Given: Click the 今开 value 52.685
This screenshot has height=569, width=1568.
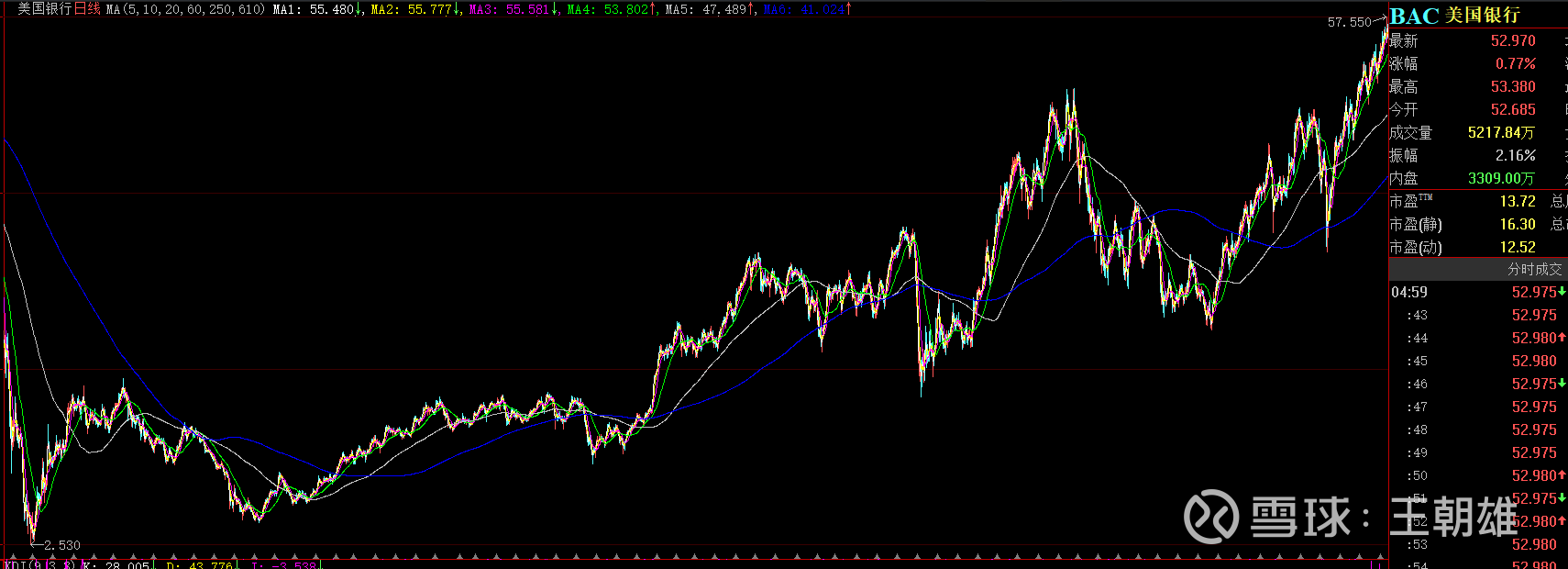Looking at the screenshot, I should click(1513, 109).
